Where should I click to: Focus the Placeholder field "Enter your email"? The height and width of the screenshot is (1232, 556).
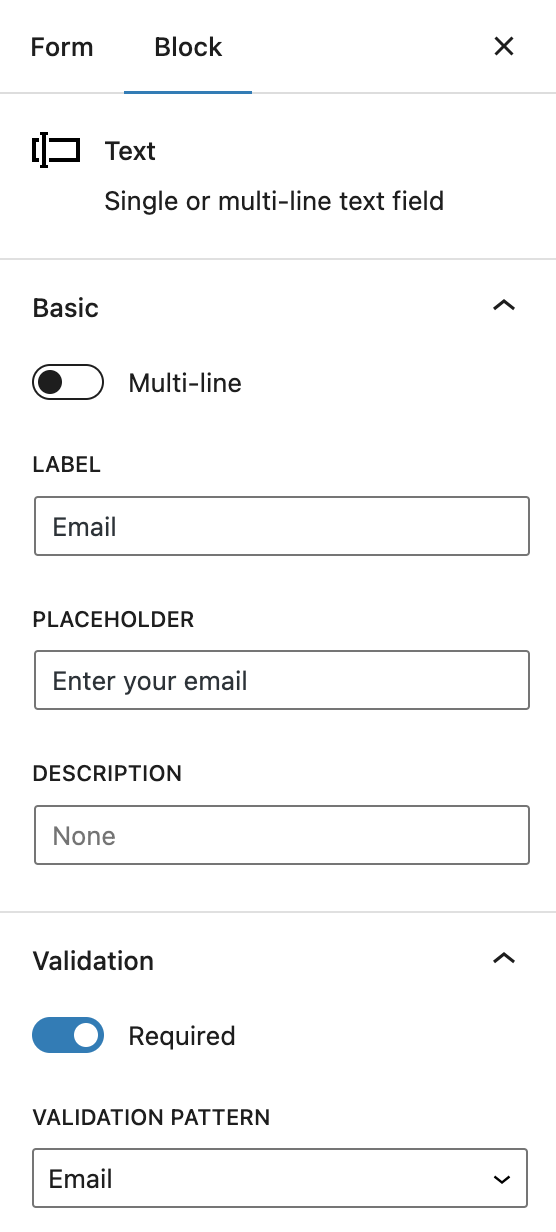pyautogui.click(x=282, y=681)
